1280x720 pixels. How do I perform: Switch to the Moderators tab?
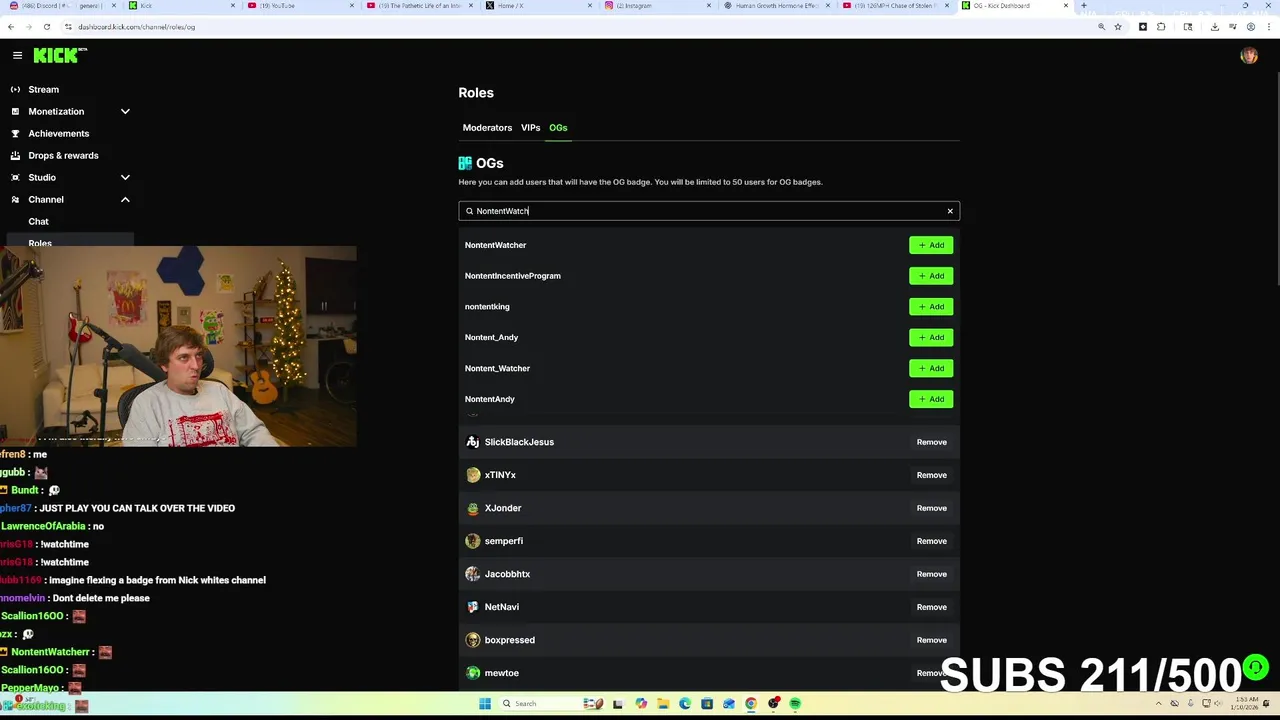tap(487, 128)
